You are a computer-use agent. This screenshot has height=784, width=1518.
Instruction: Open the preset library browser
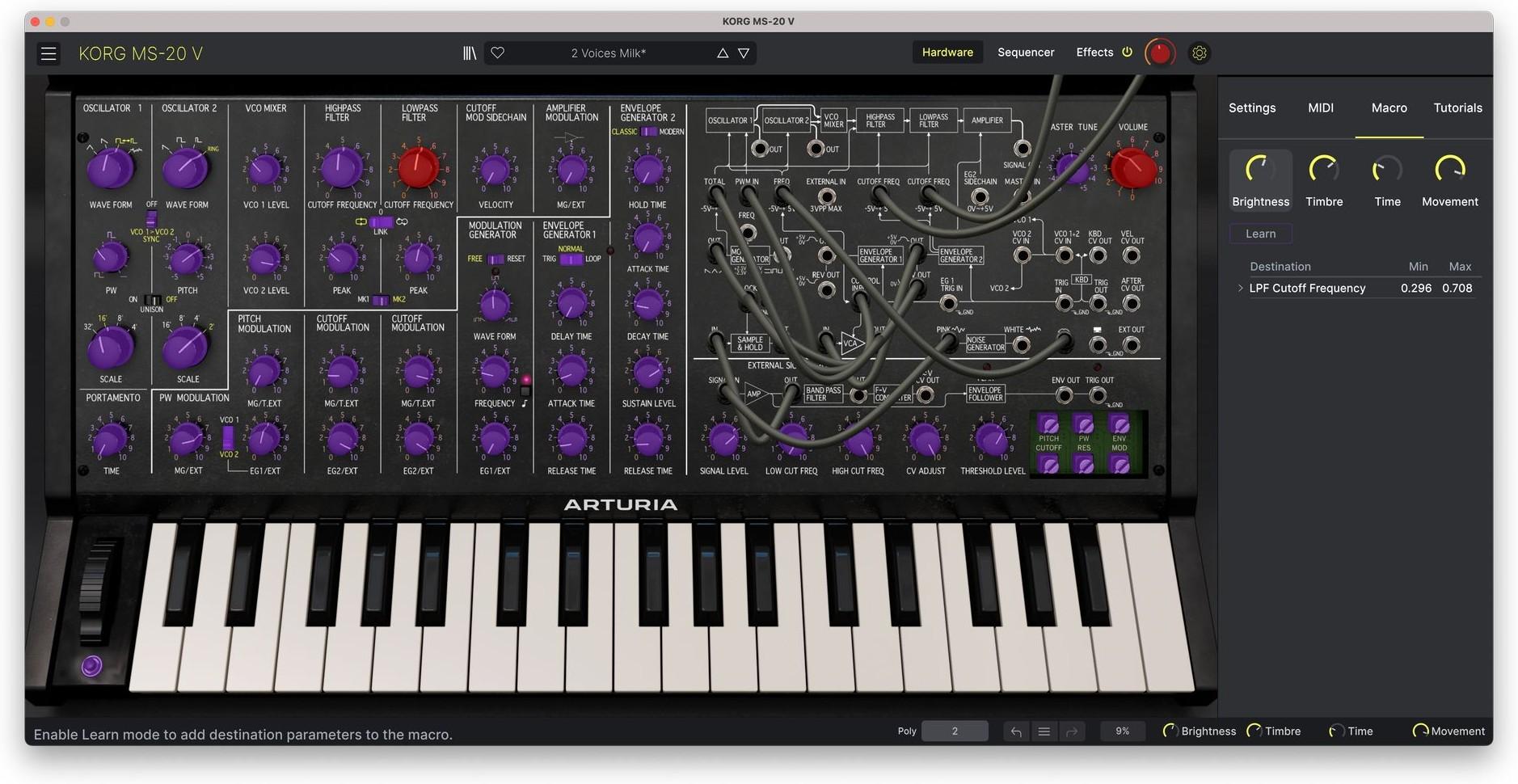pyautogui.click(x=470, y=52)
